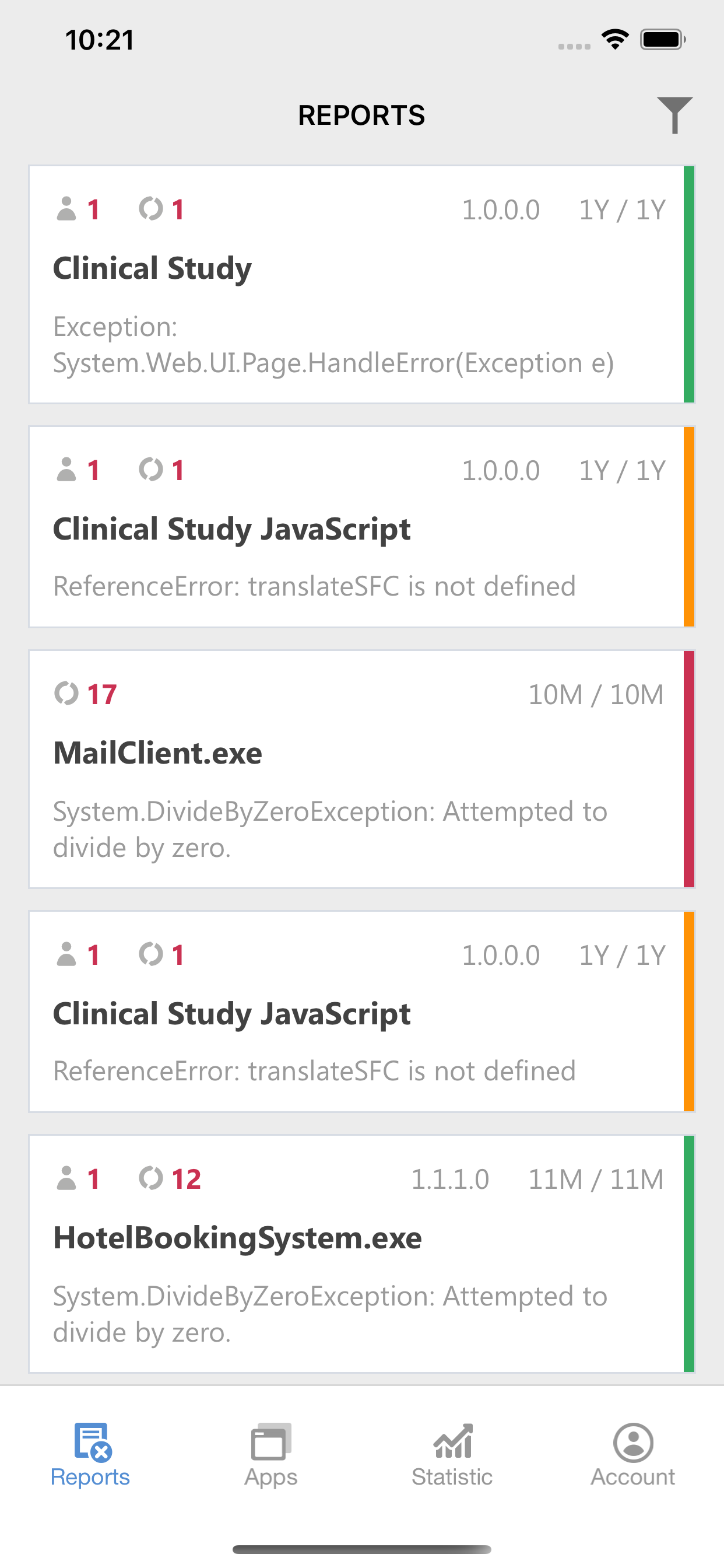Click the occurrence icon on first Clinical Study JavaScript card

pos(150,470)
